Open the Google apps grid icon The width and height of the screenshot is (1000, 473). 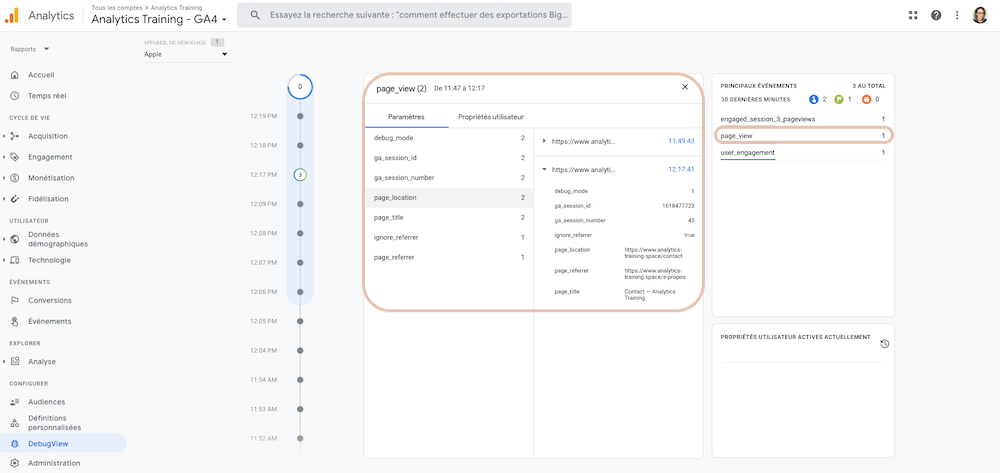coord(913,15)
